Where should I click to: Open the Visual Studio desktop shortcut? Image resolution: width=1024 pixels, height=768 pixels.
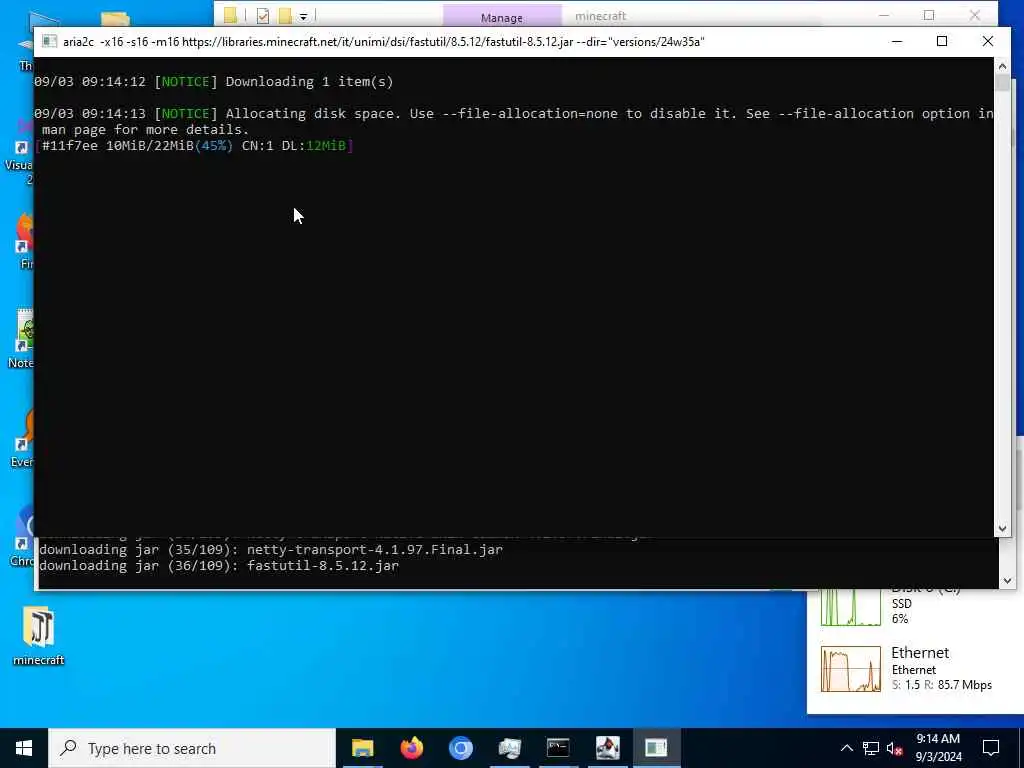coord(20,149)
